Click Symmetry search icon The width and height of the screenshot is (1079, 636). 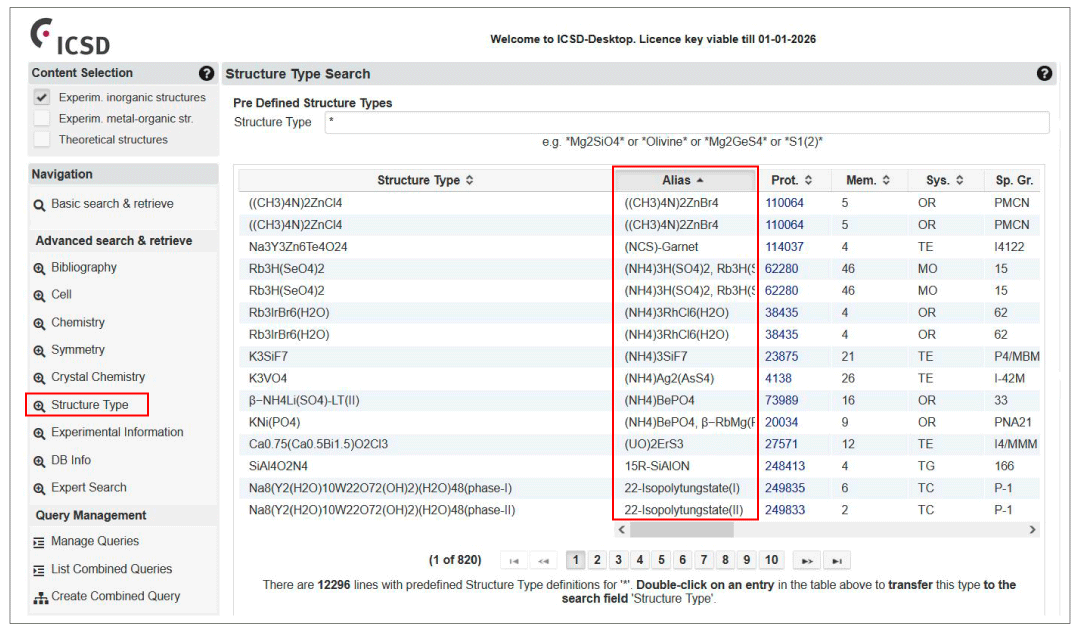tap(39, 351)
